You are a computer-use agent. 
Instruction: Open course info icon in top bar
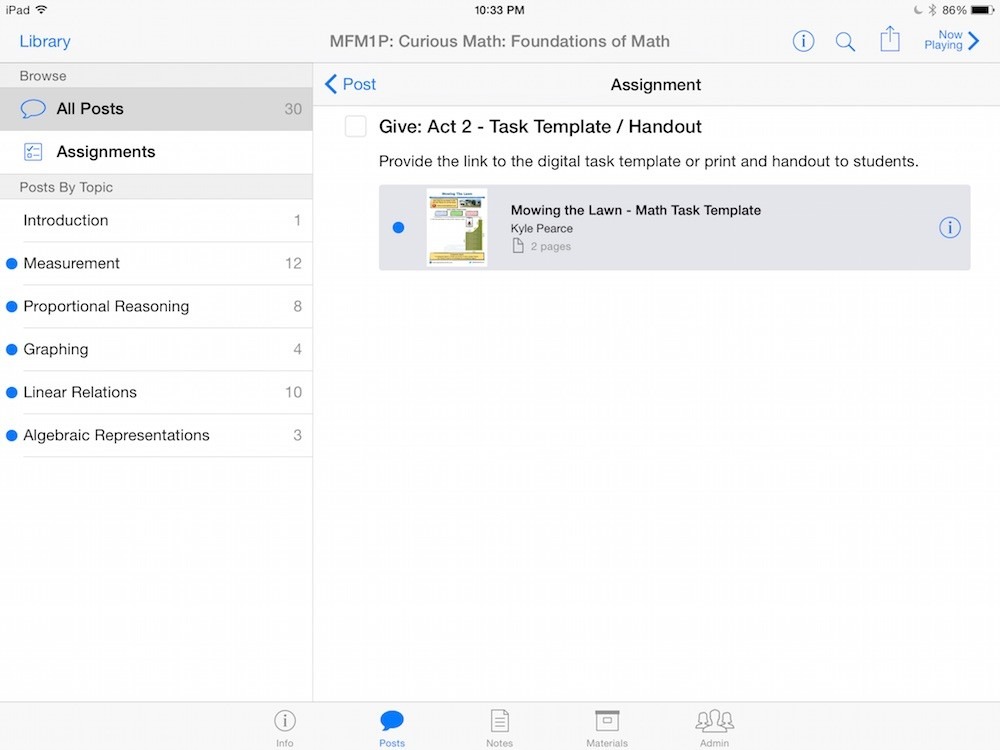[803, 41]
